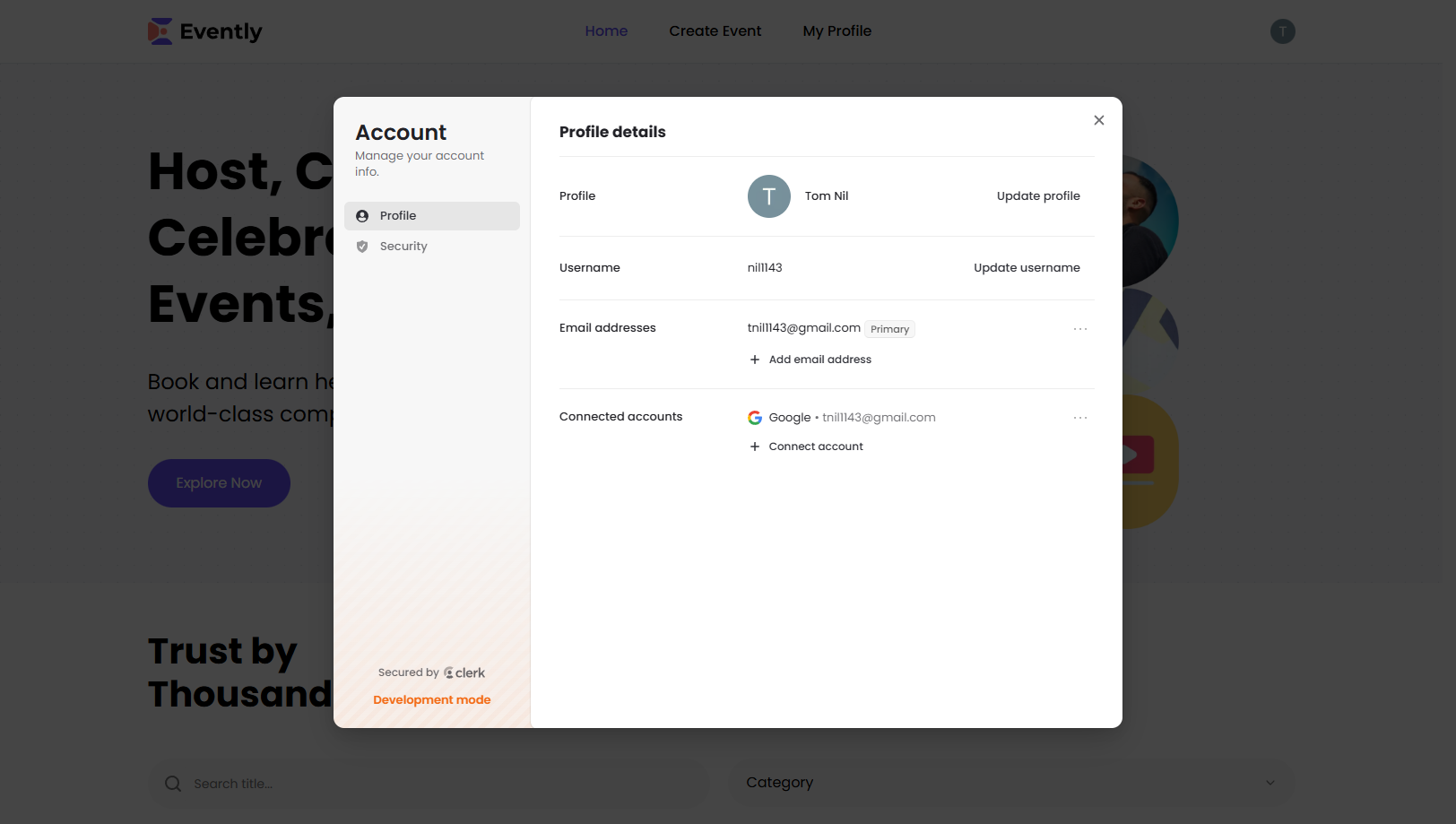The height and width of the screenshot is (824, 1456).
Task: Open My Profile from navigation bar
Action: (836, 31)
